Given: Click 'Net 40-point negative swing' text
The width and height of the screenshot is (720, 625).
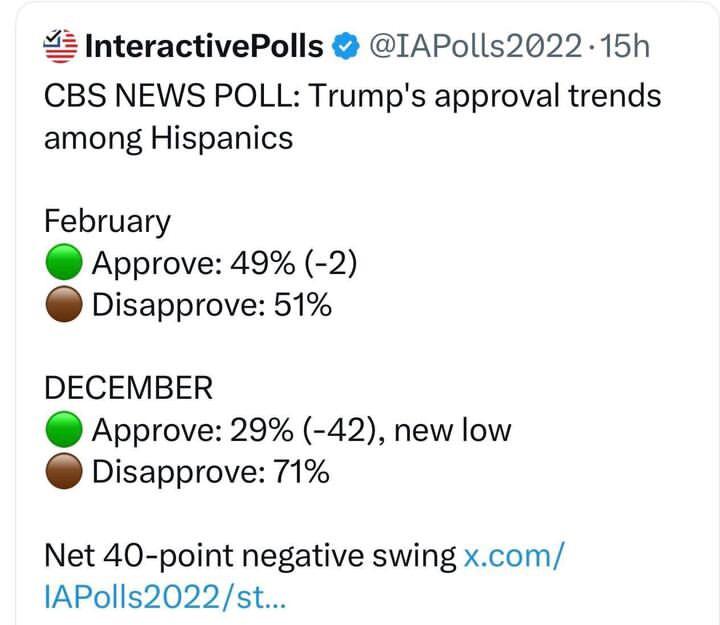Looking at the screenshot, I should [249, 555].
